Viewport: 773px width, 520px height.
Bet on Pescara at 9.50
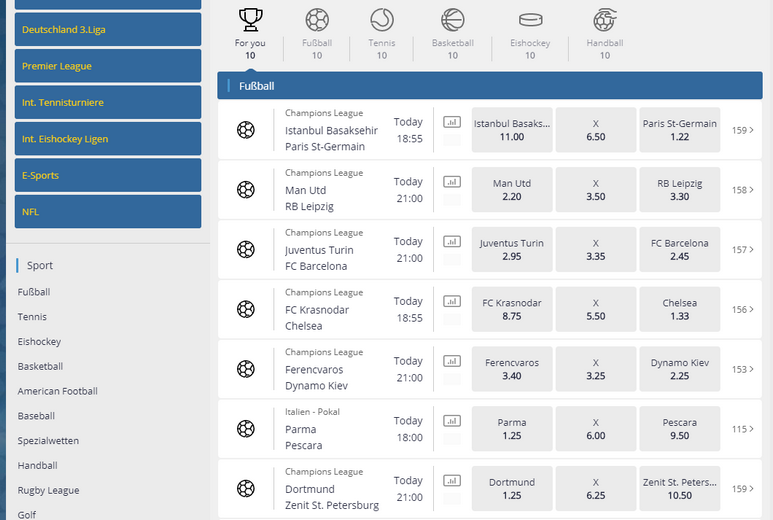(x=679, y=429)
